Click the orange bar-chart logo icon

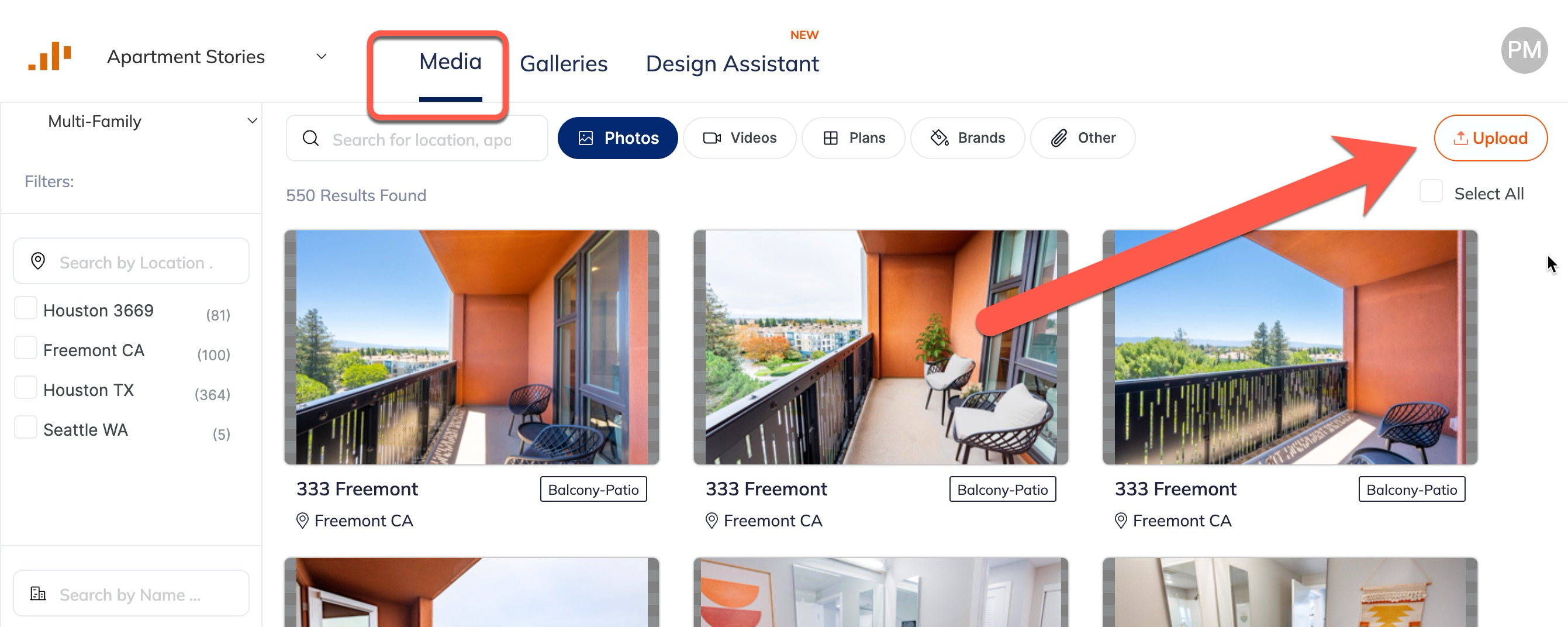click(50, 56)
